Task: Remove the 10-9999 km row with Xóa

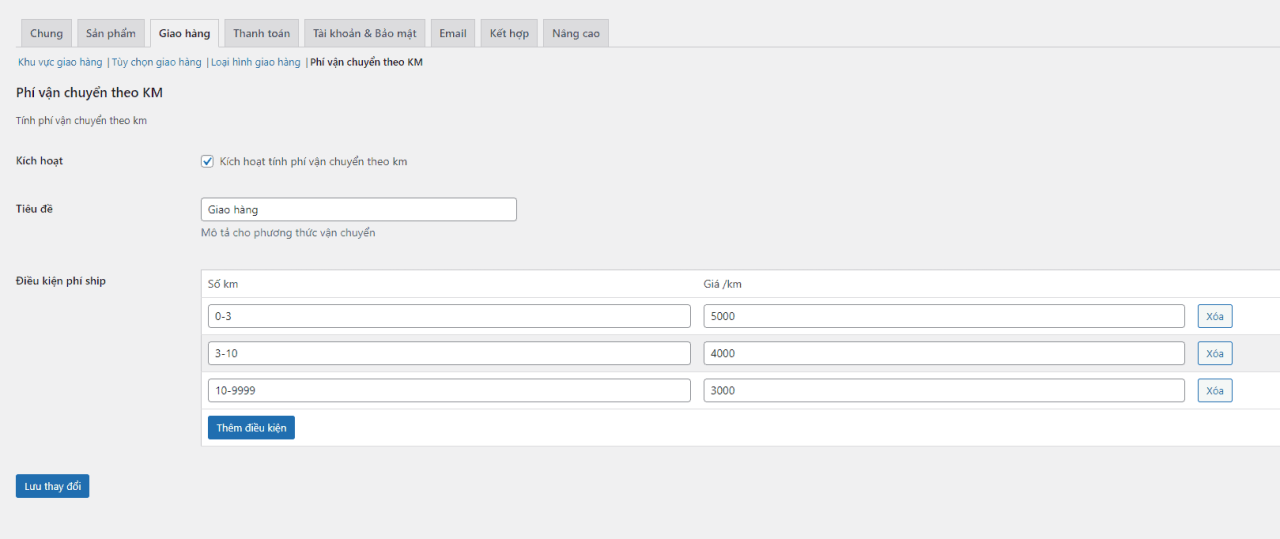Action: tap(1214, 390)
